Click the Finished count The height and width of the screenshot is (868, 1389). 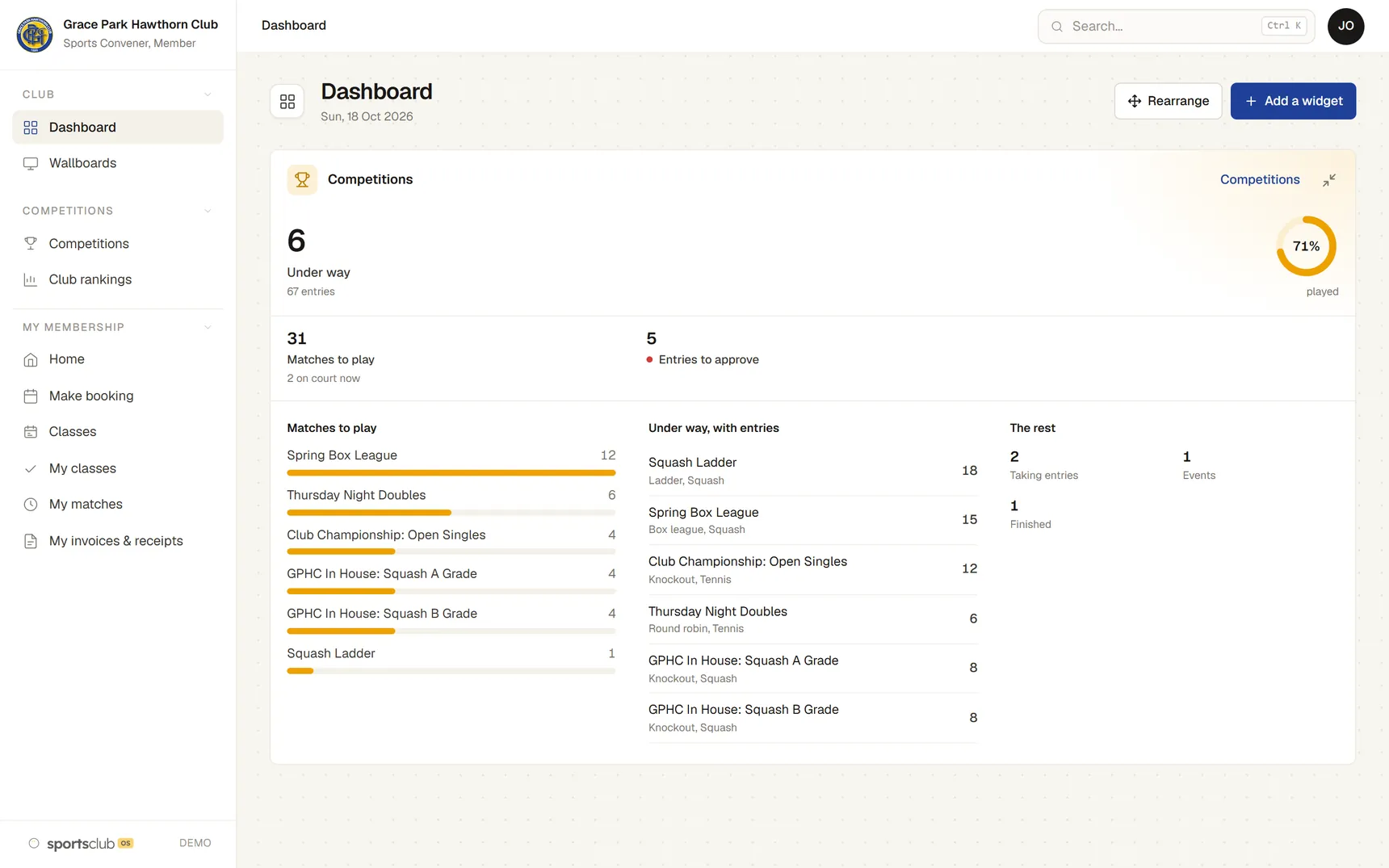[1014, 506]
